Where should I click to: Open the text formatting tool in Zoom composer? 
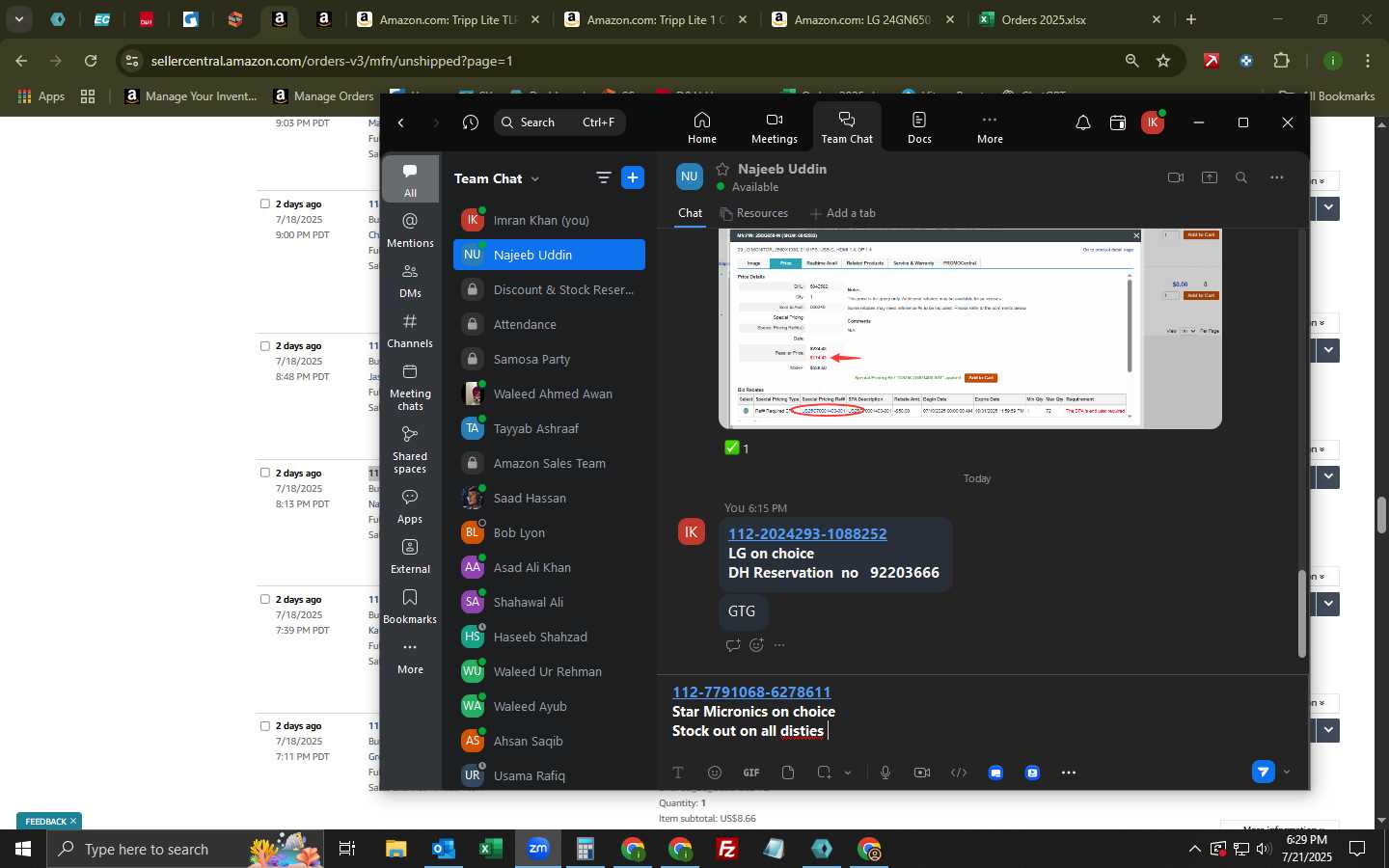point(678,773)
